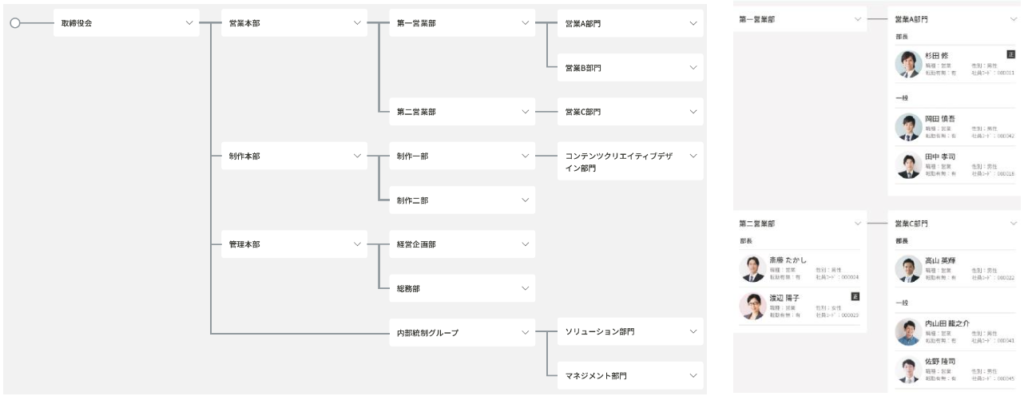Open 岡田 慎吾's avatar
This screenshot has width=1024, height=400.
(x=908, y=127)
